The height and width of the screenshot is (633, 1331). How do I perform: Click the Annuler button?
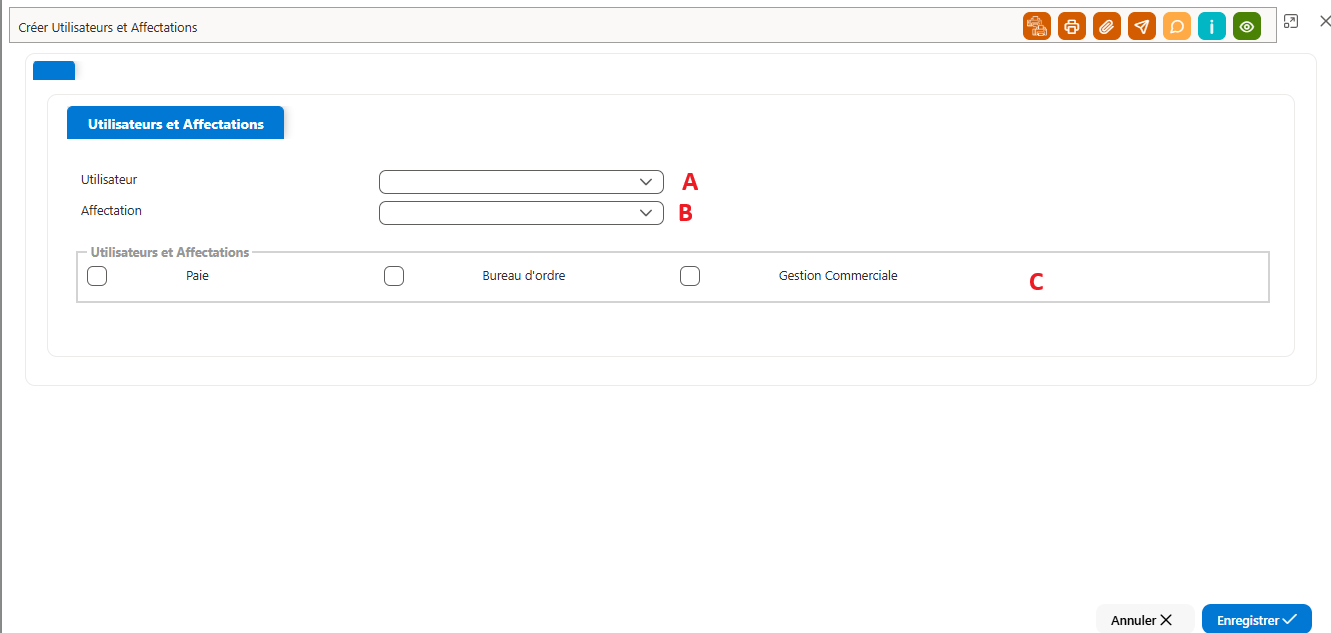[x=1144, y=620]
